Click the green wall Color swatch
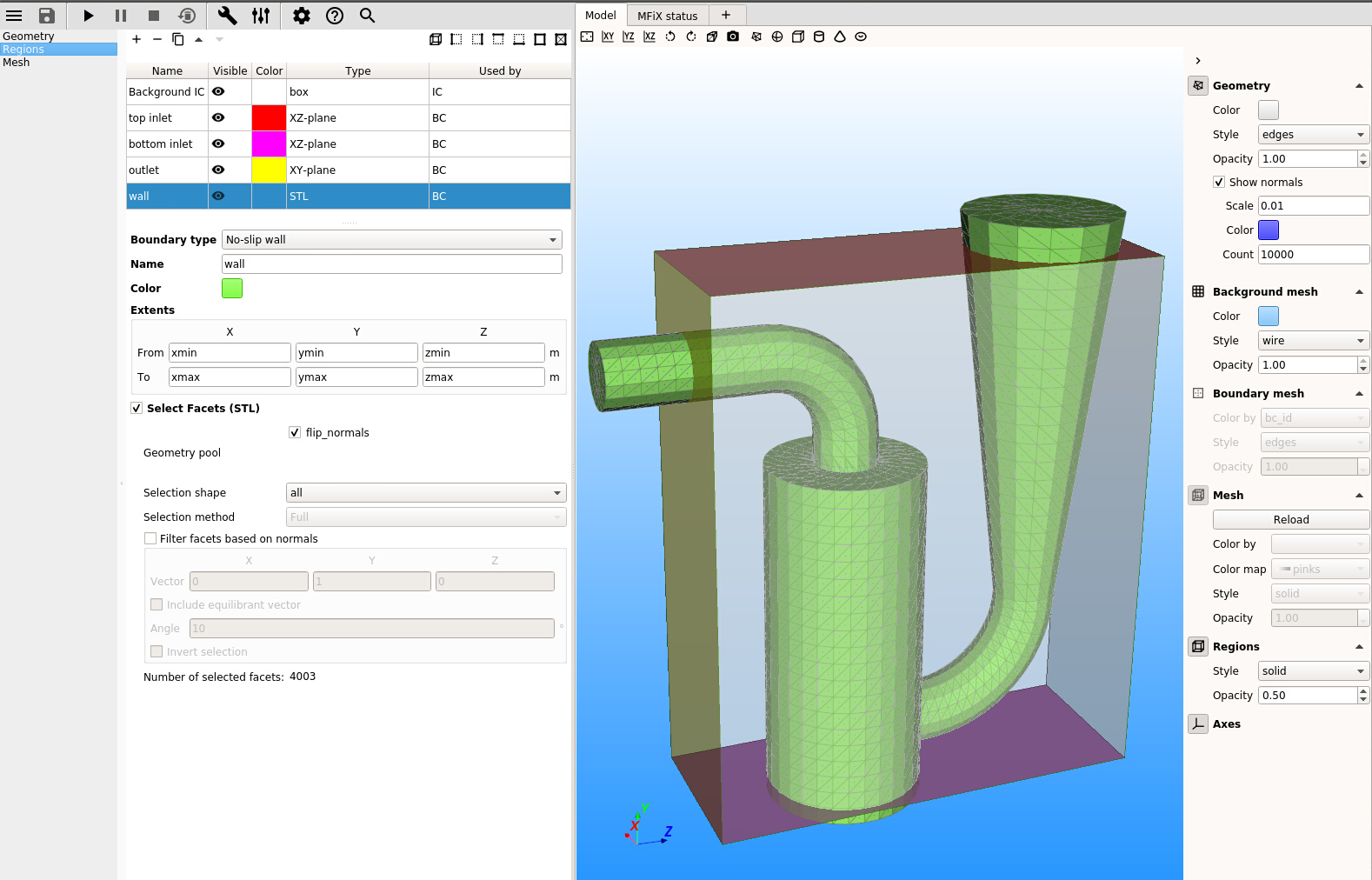1372x880 pixels. (x=232, y=288)
